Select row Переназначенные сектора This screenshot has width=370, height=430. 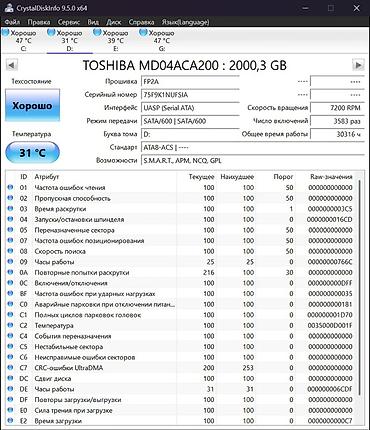click(x=180, y=230)
